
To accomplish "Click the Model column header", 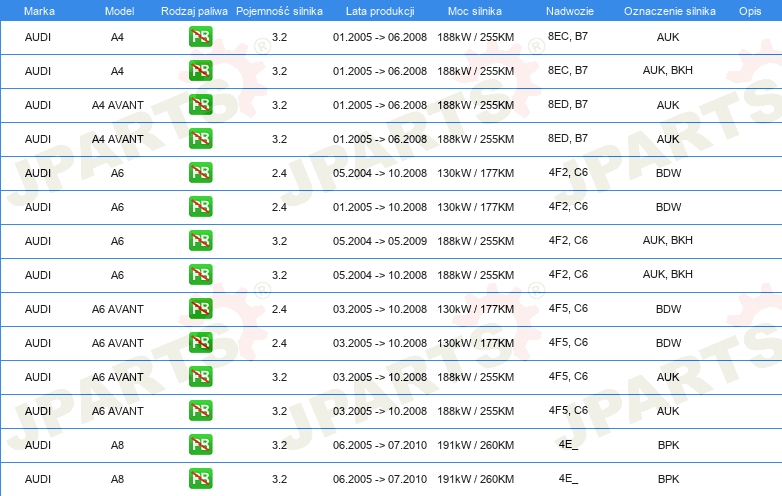I will [117, 10].
